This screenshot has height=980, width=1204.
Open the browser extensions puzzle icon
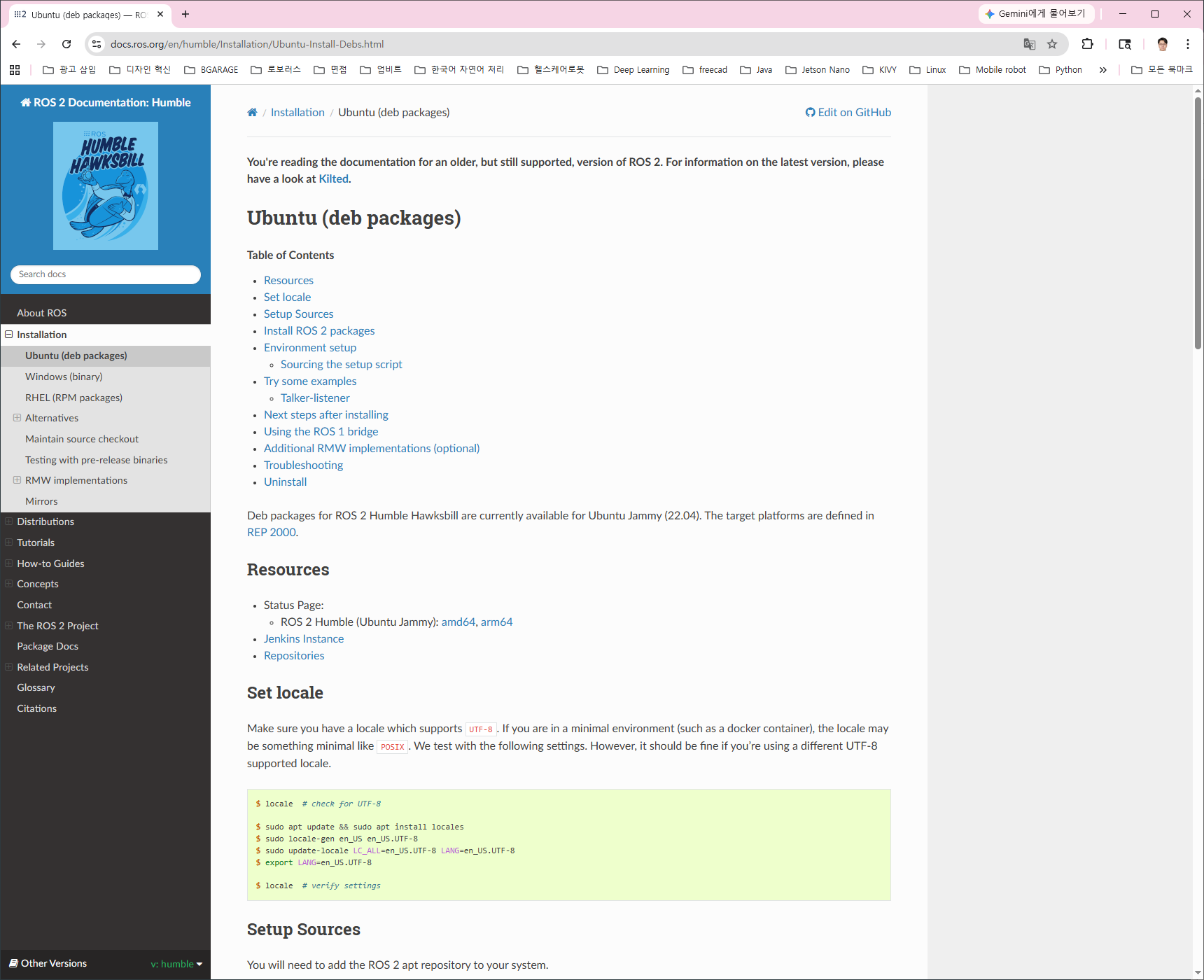(1087, 44)
